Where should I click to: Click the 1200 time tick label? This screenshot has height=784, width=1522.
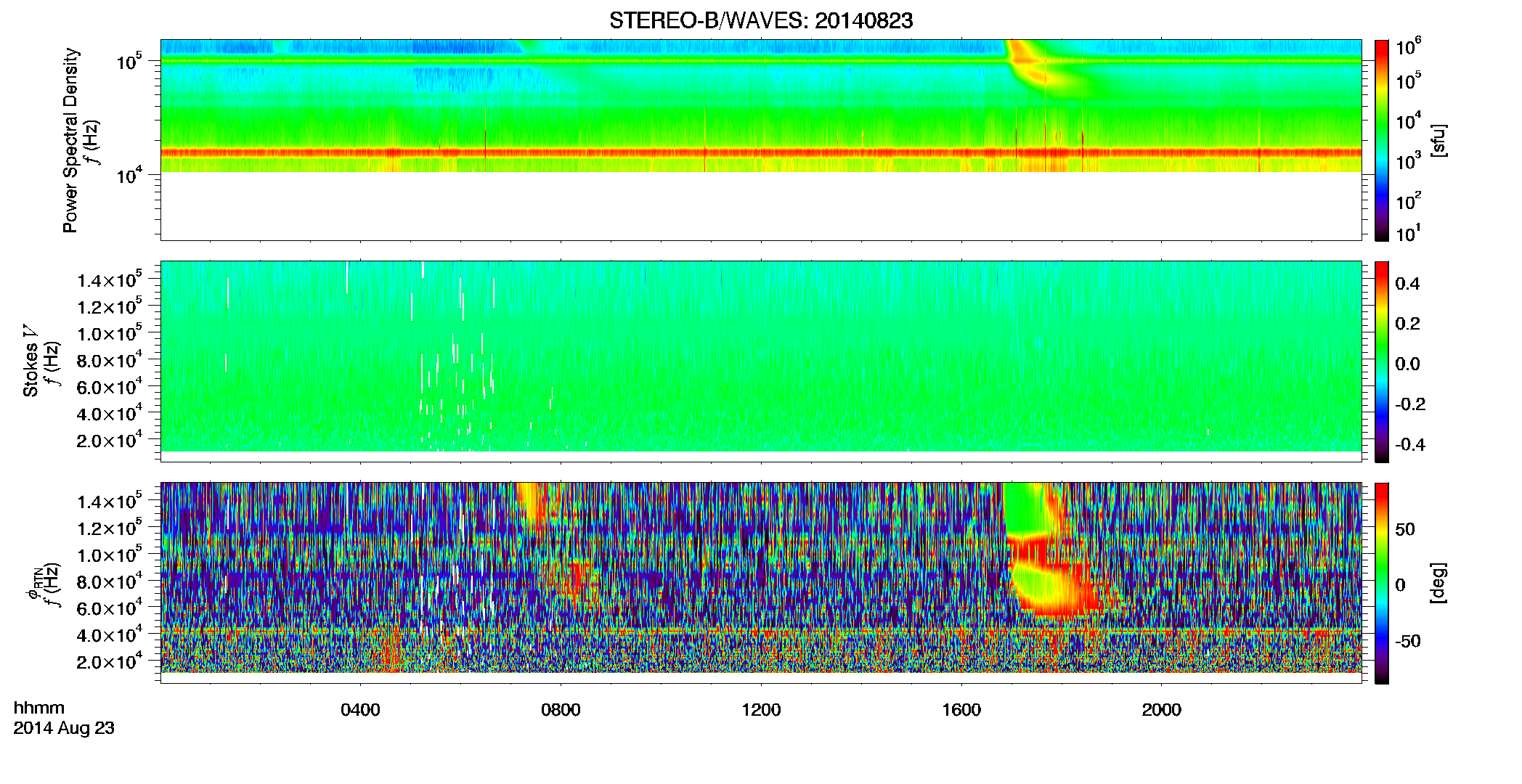(761, 710)
